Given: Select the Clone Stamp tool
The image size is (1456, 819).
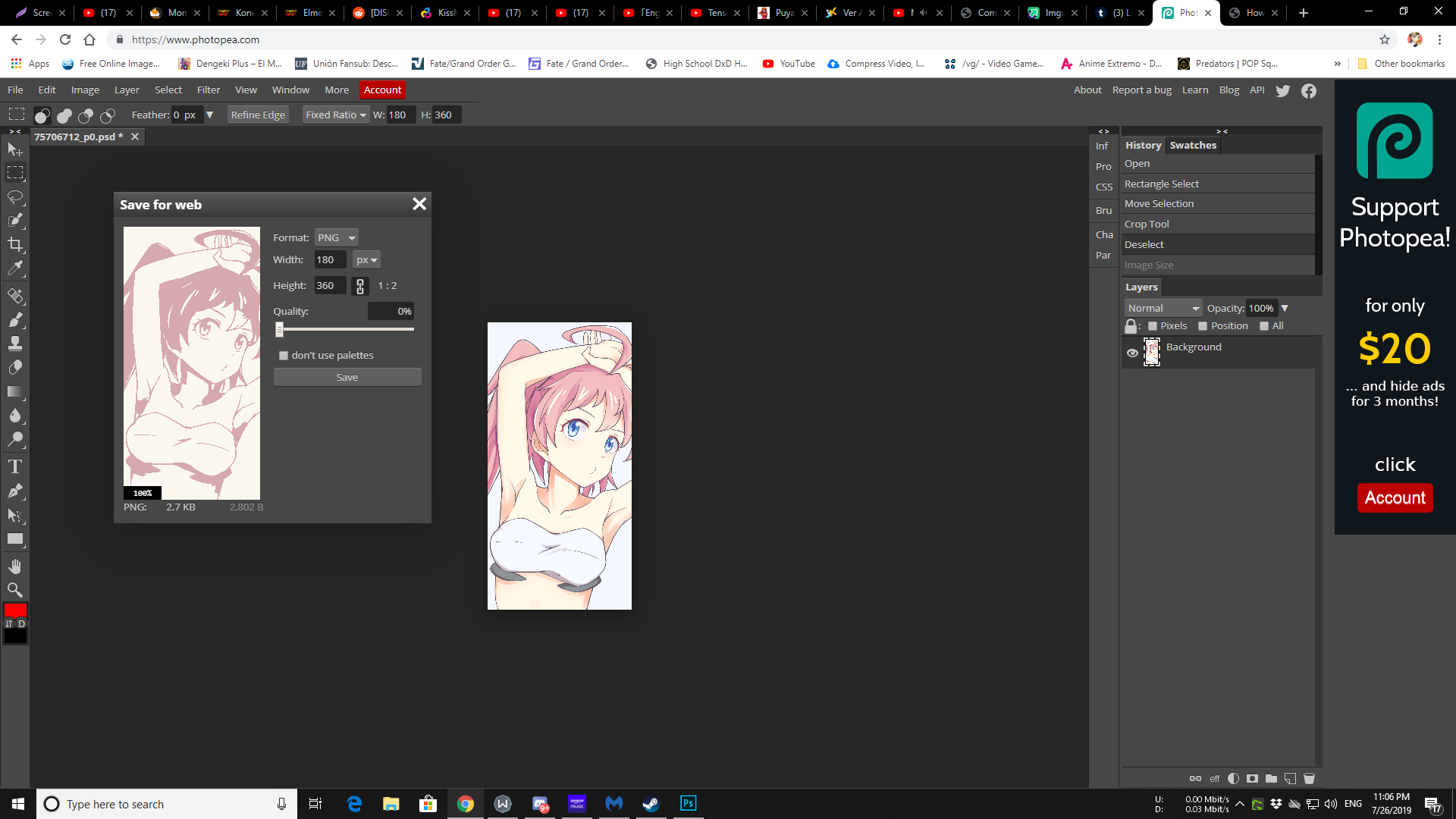Looking at the screenshot, I should coord(15,344).
